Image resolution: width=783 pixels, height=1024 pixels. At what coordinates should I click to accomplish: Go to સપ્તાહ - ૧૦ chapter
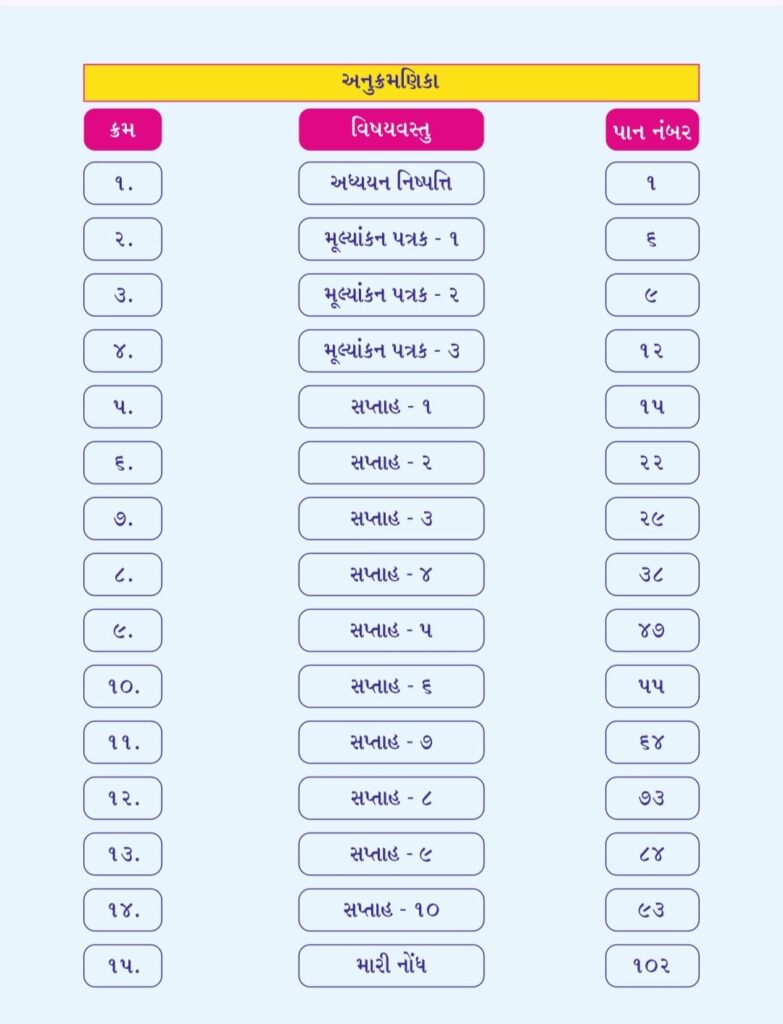[x=391, y=910]
